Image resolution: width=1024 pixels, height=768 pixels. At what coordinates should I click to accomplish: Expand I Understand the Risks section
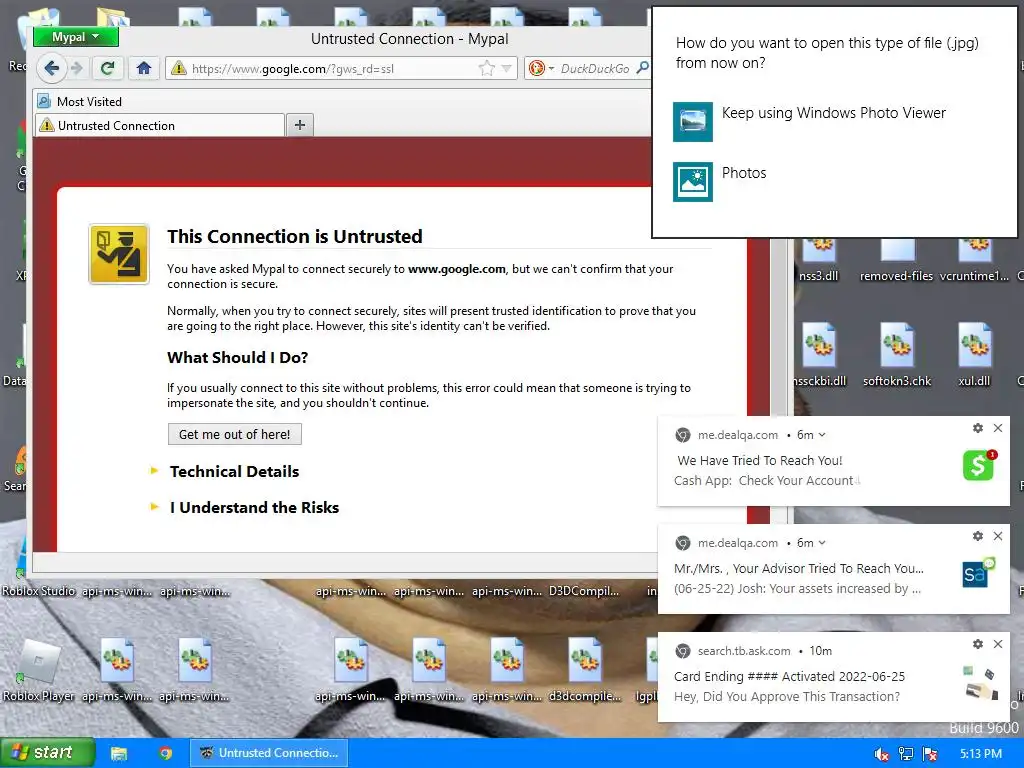point(255,507)
